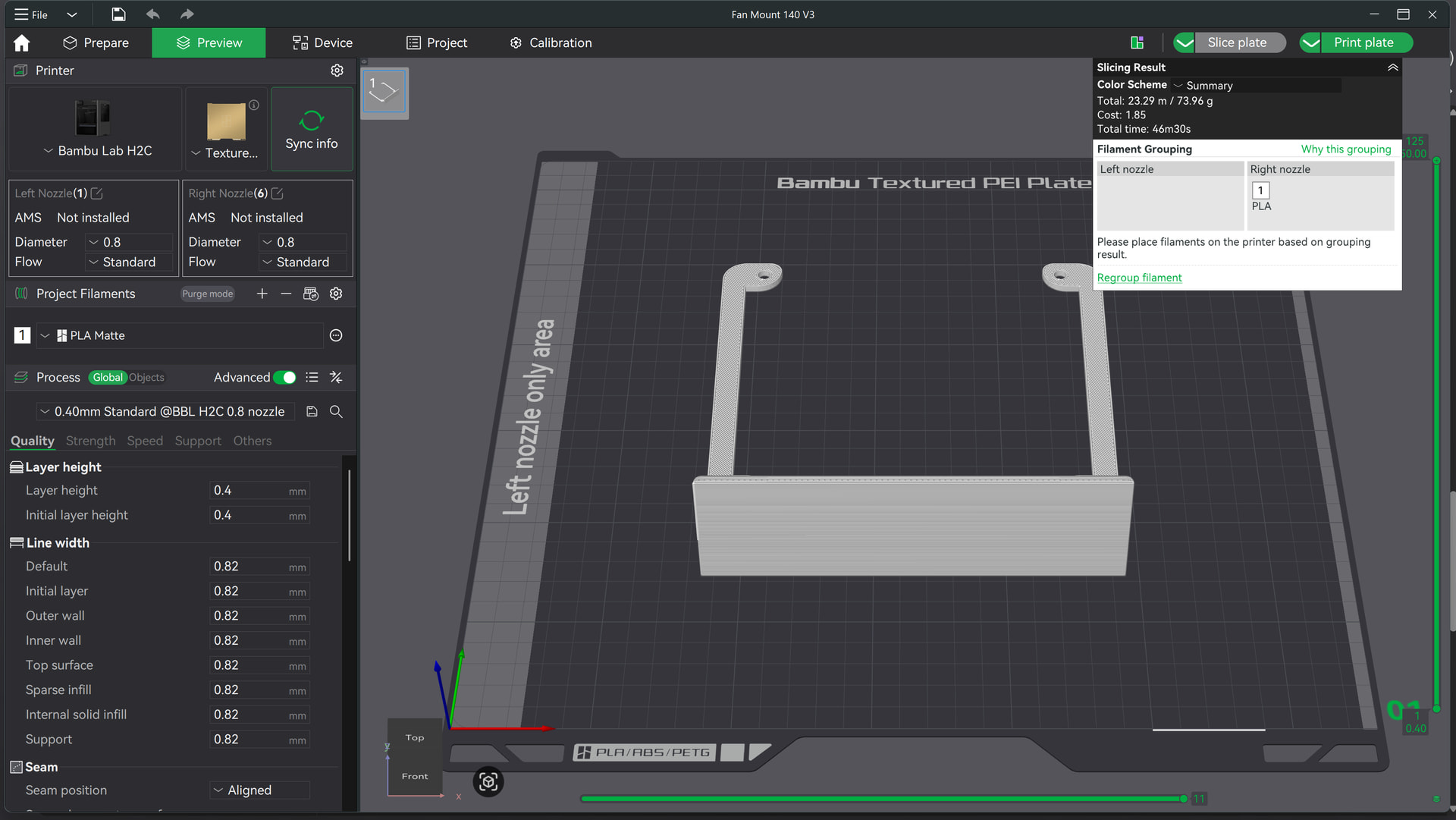Search process settings magnifier icon

click(x=336, y=411)
